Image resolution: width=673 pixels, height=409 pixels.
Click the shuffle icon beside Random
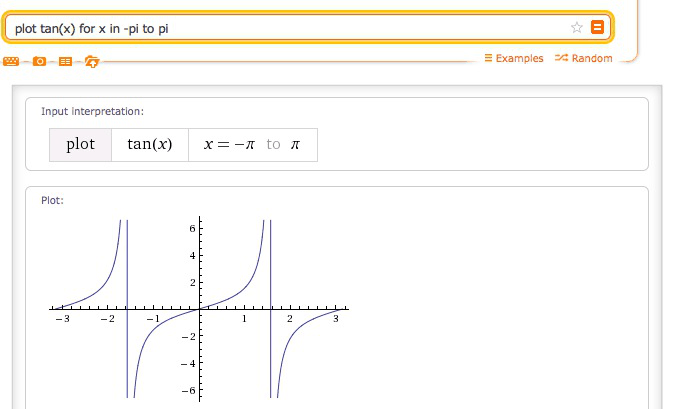[561, 58]
